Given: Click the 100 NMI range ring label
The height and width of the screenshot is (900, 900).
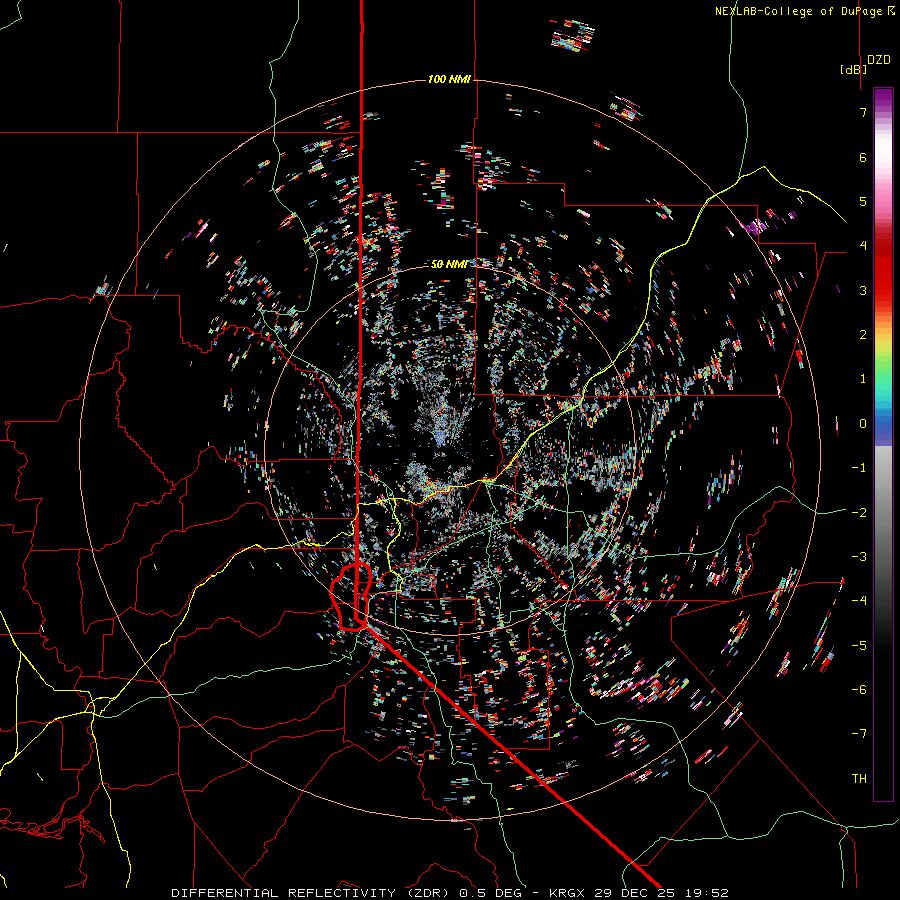Looking at the screenshot, I should (449, 79).
